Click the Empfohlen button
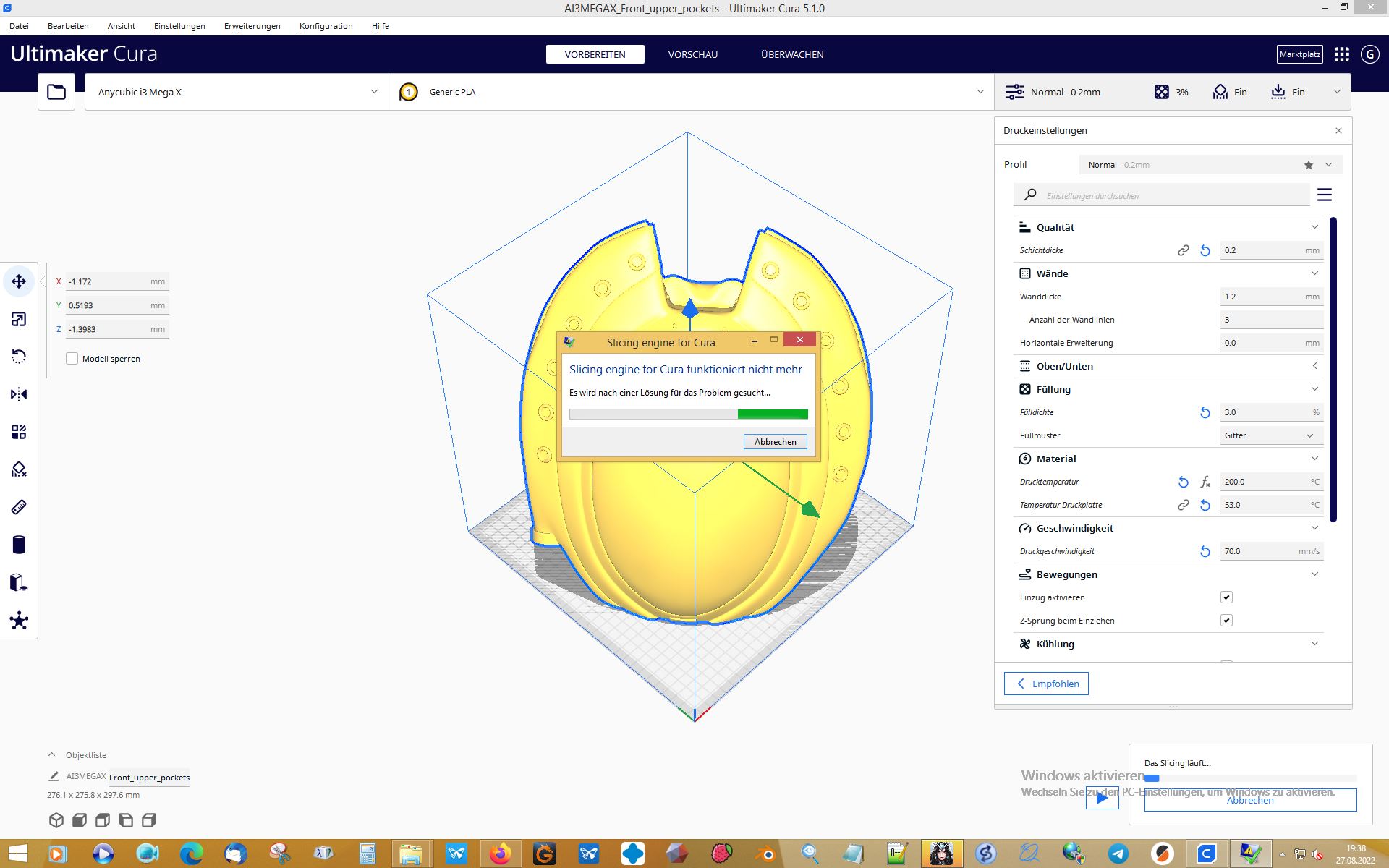1389x868 pixels. pos(1046,684)
